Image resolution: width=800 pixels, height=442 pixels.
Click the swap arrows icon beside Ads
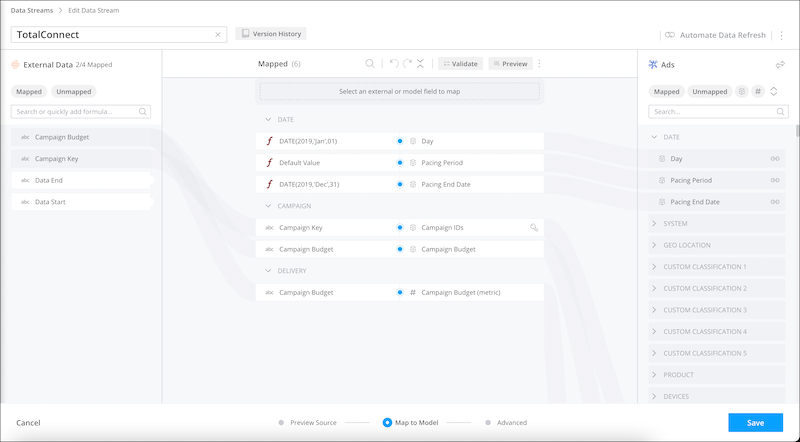[780, 64]
